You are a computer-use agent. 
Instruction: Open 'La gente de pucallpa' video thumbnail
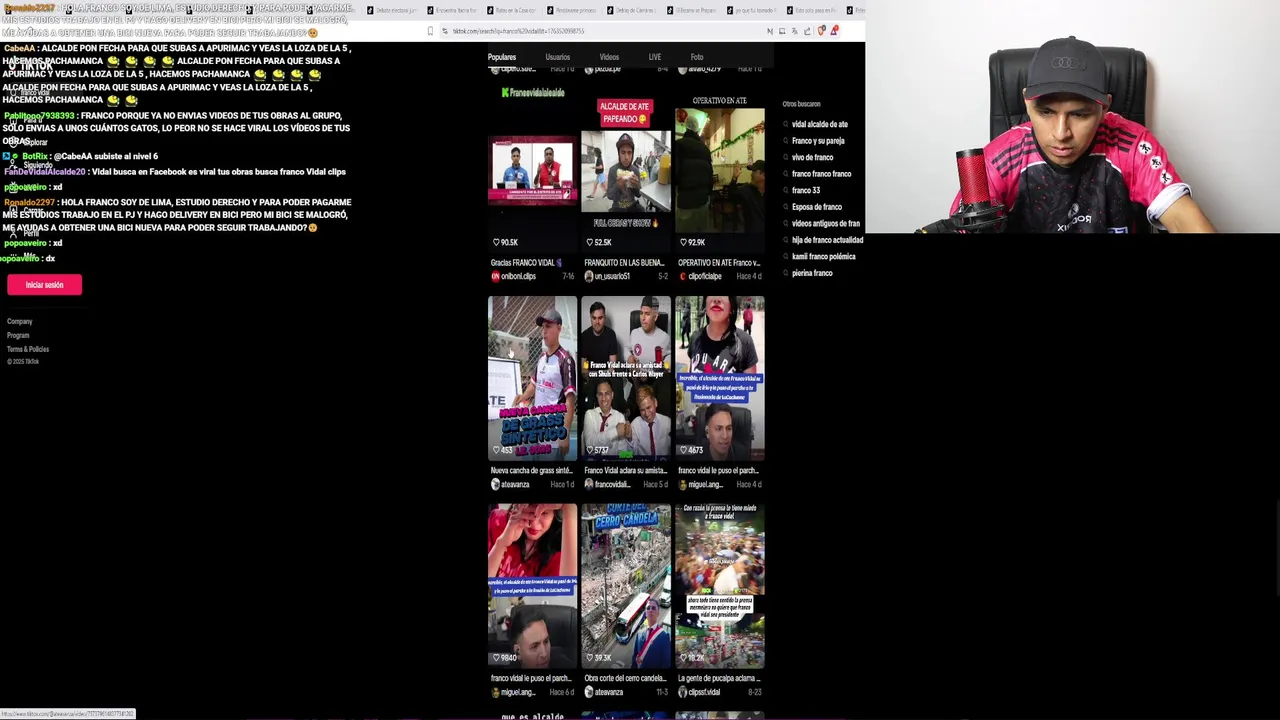[719, 586]
